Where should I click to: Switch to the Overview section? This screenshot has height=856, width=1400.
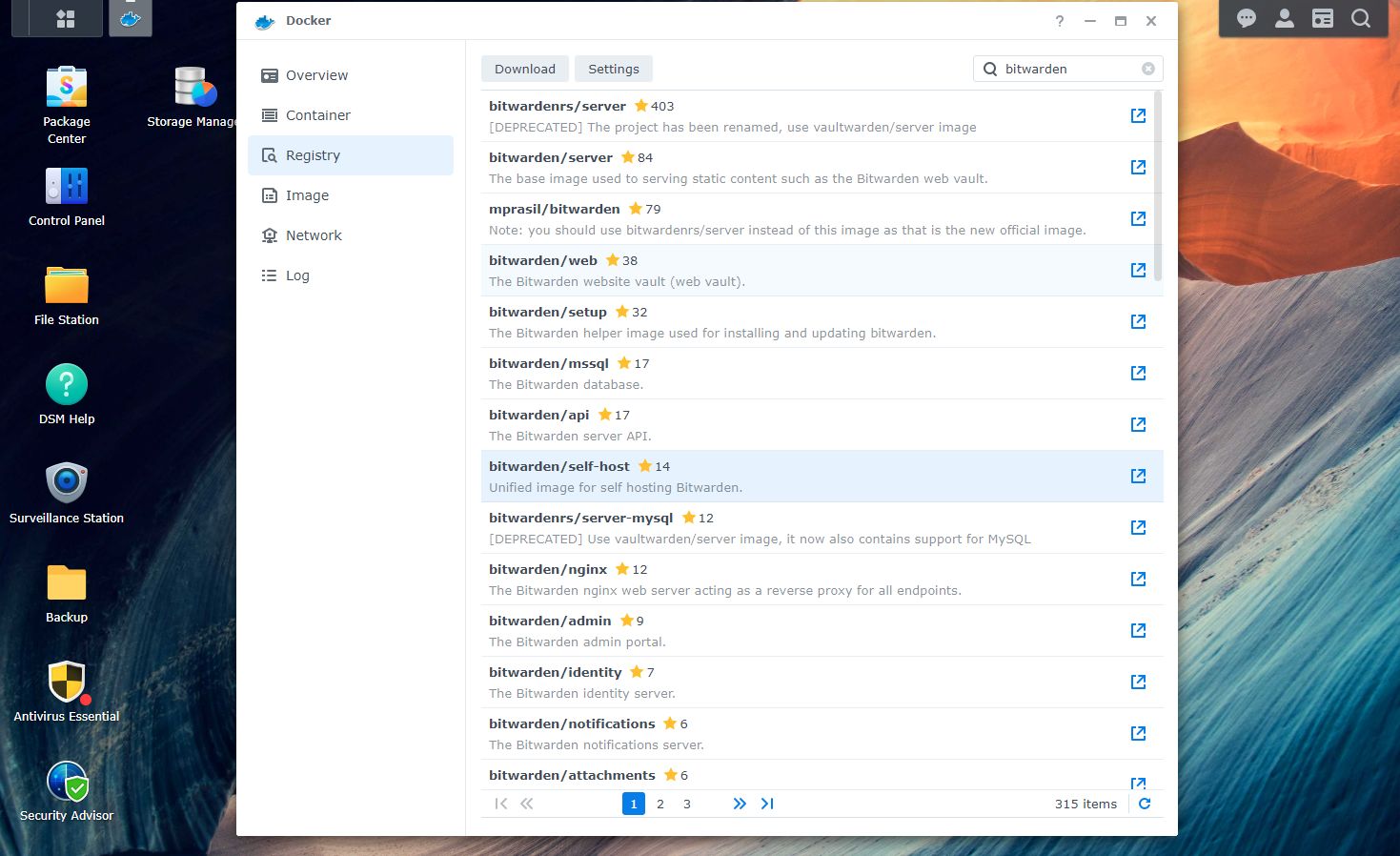pos(351,75)
